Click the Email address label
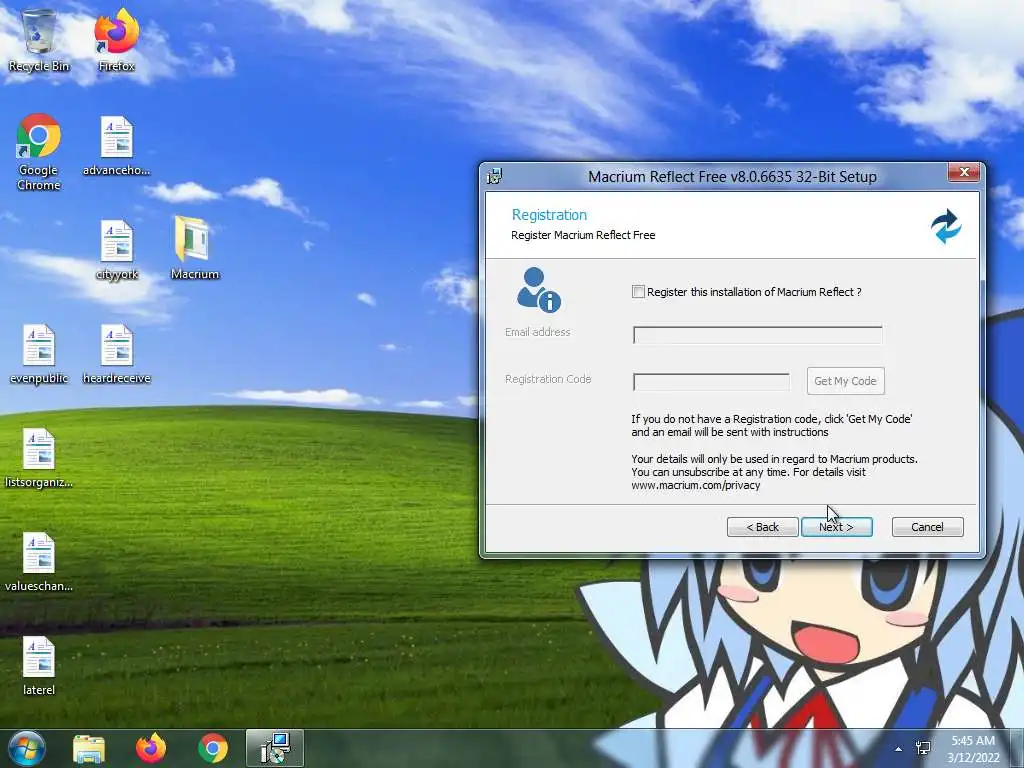The image size is (1024, 768). [537, 332]
